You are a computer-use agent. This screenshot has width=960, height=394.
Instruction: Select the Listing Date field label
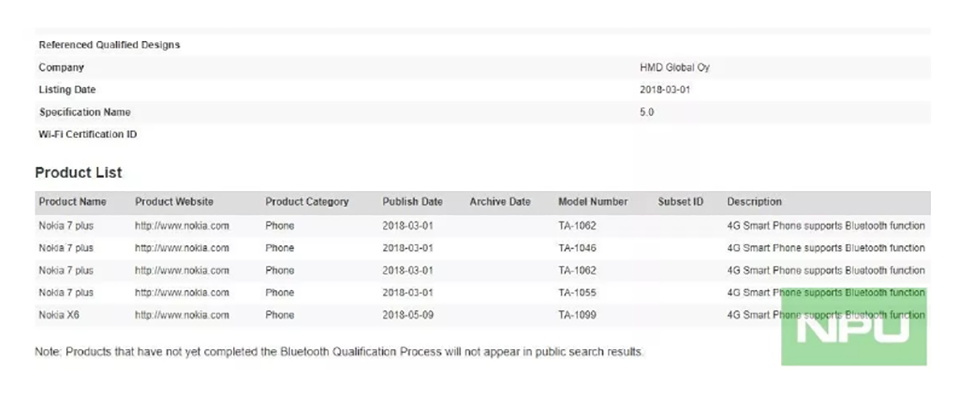(x=67, y=90)
